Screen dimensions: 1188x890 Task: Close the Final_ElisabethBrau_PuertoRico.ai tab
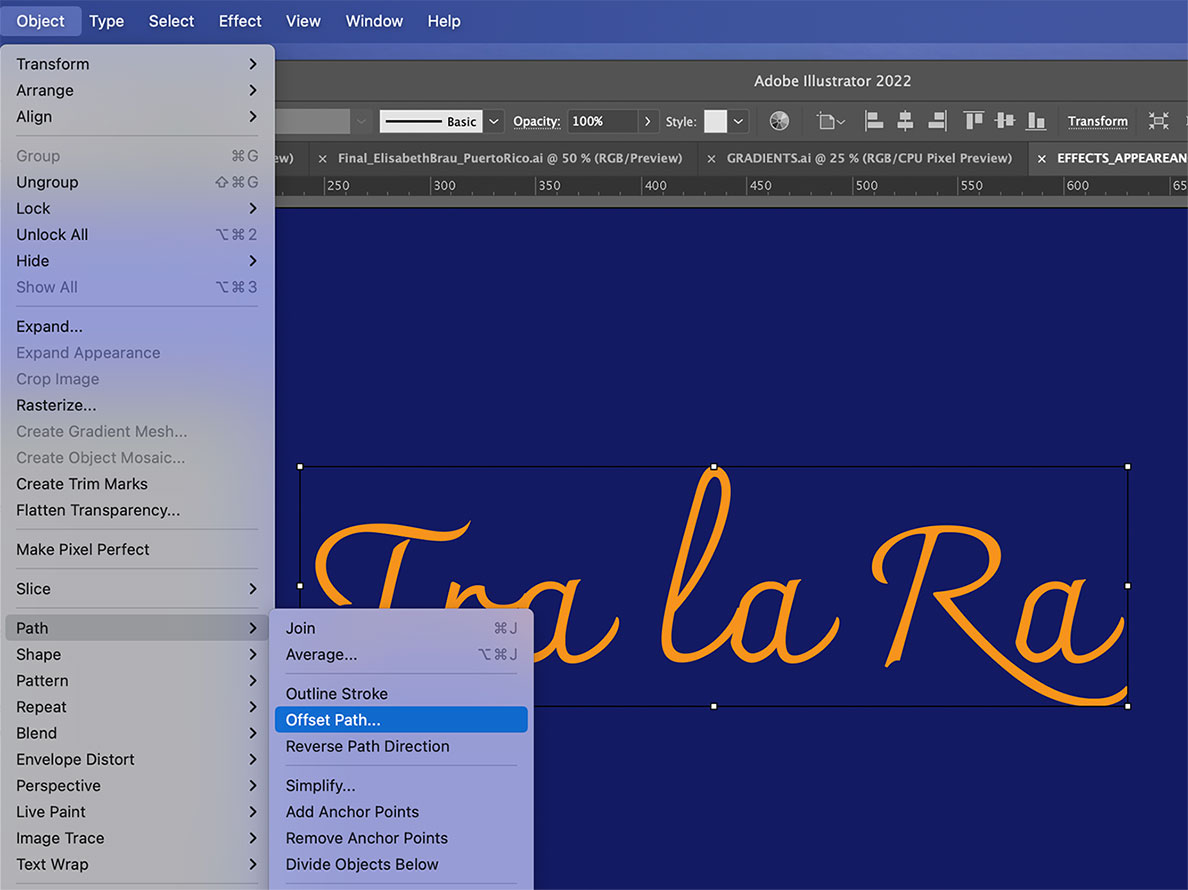pyautogui.click(x=322, y=158)
